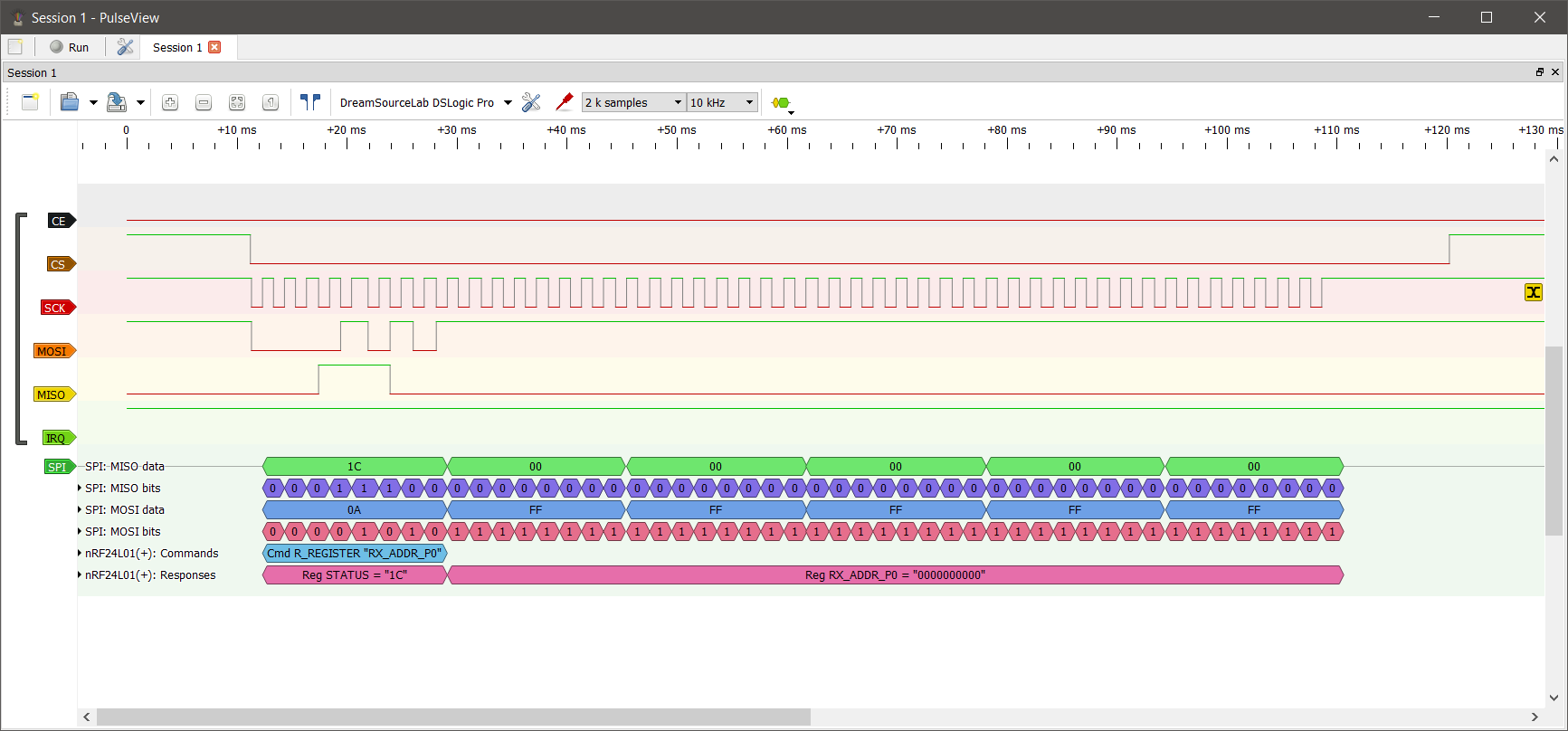Viewport: 1568px width, 731px height.
Task: Switch to the Session 1 tab
Action: point(177,47)
